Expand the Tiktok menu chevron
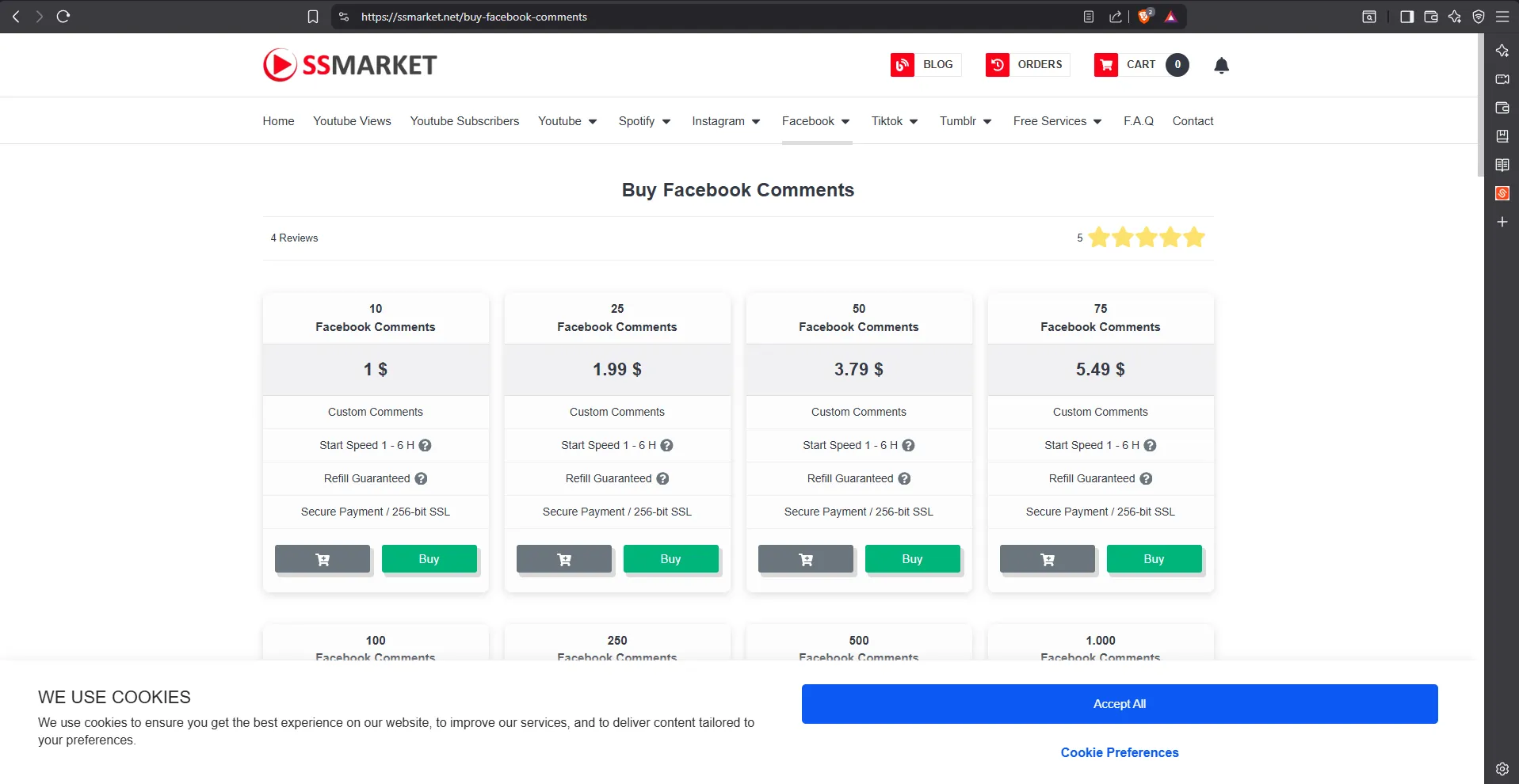This screenshot has width=1519, height=784. click(914, 121)
